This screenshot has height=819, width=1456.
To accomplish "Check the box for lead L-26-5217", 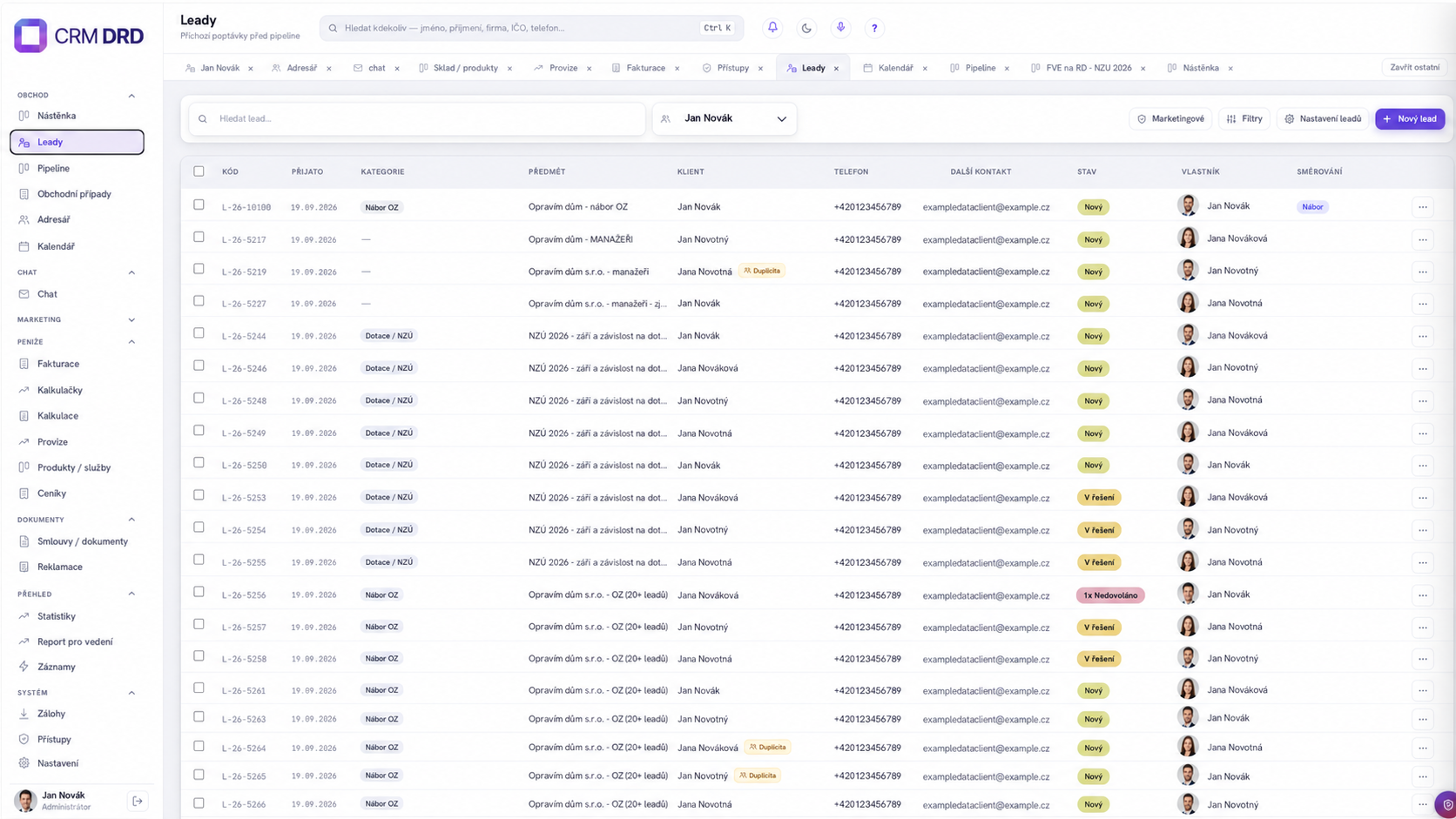I will tap(199, 237).
